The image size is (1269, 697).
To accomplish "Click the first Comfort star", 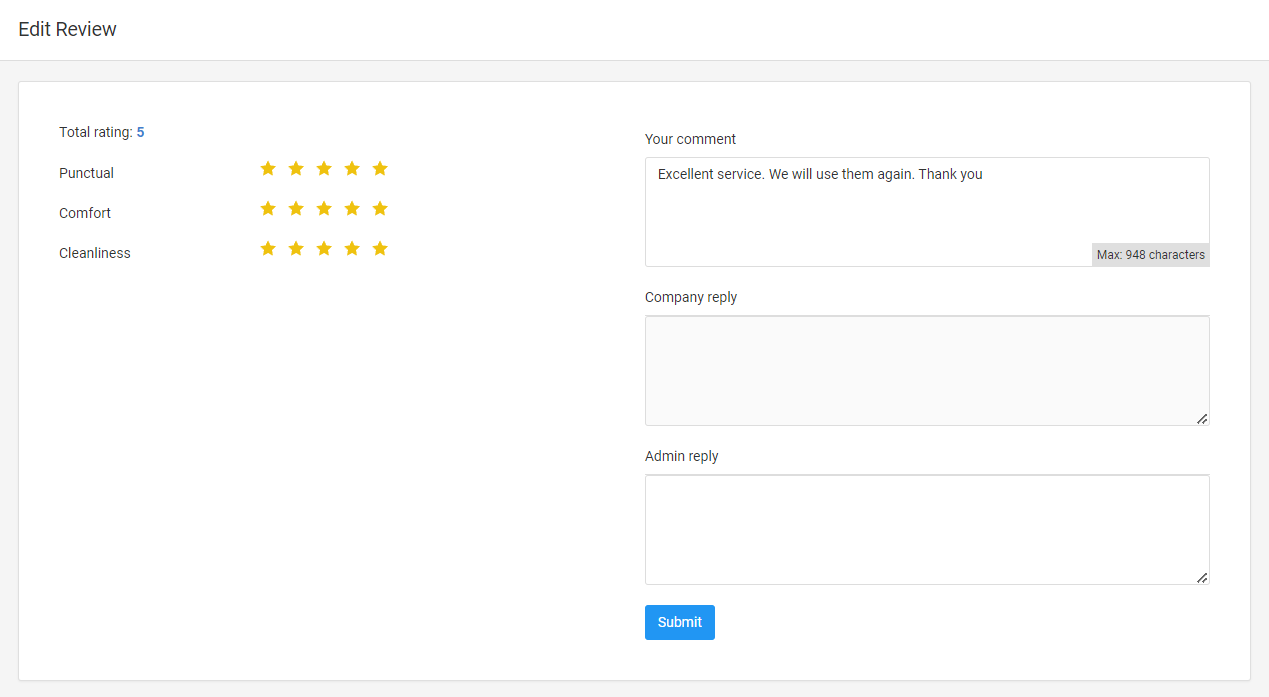I will click(x=268, y=209).
